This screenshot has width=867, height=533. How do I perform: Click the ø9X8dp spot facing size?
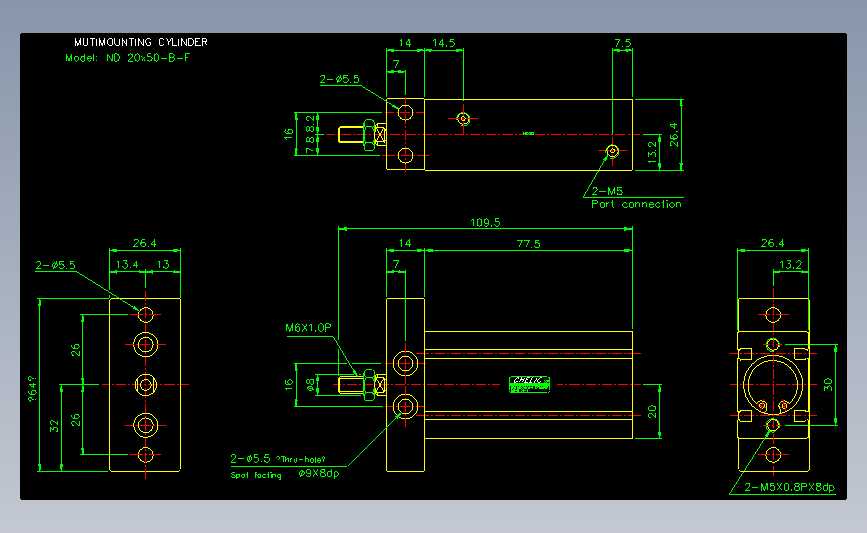[318, 473]
